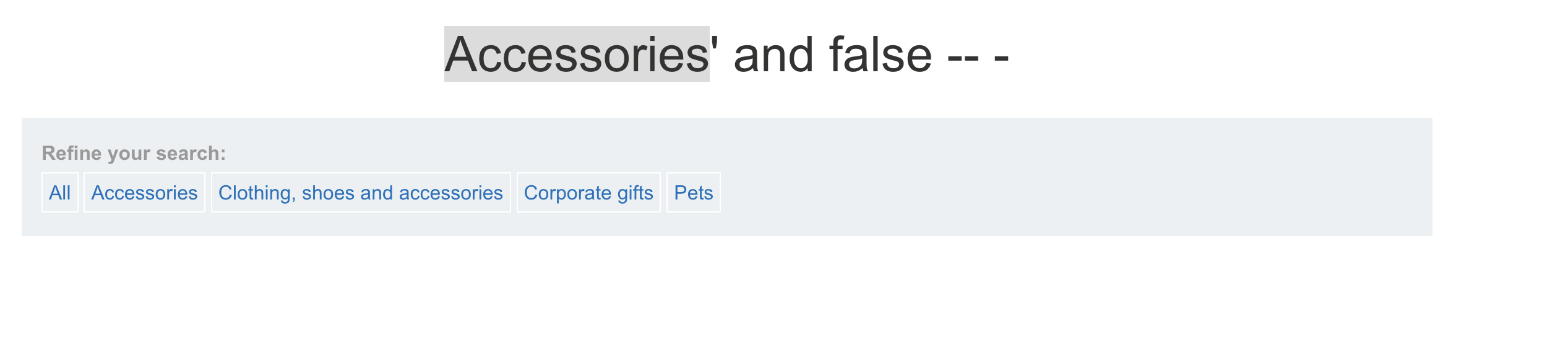The width and height of the screenshot is (1568, 342).
Task: Choose the Pets category filter
Action: coord(693,193)
